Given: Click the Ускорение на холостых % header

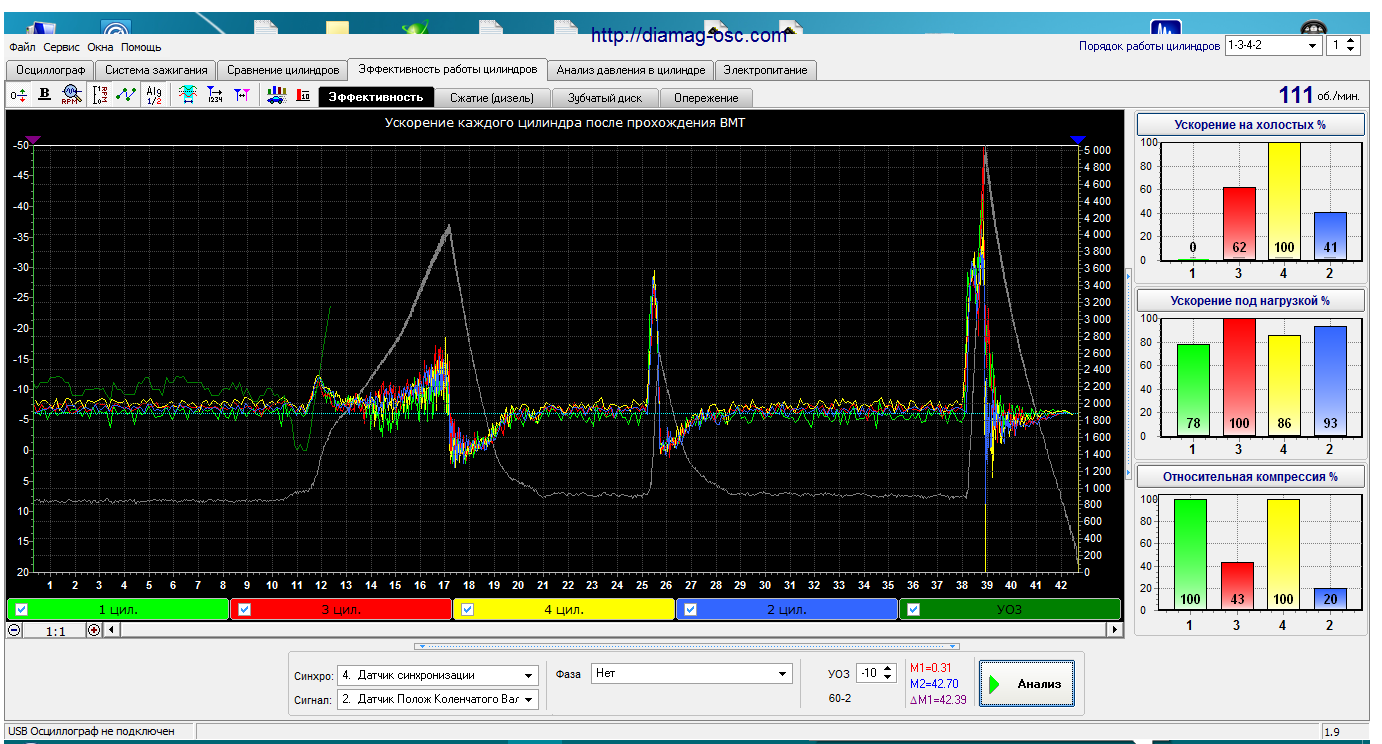Looking at the screenshot, I should click(x=1251, y=124).
